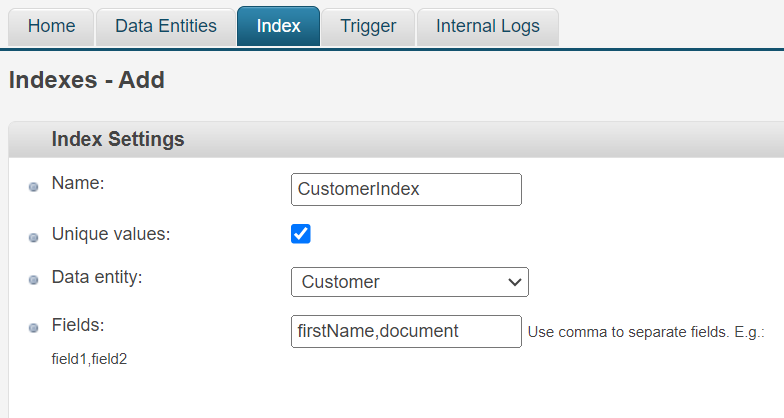Expand the Data entity dropdown showing Customer
This screenshot has height=418, width=784.
coord(409,282)
